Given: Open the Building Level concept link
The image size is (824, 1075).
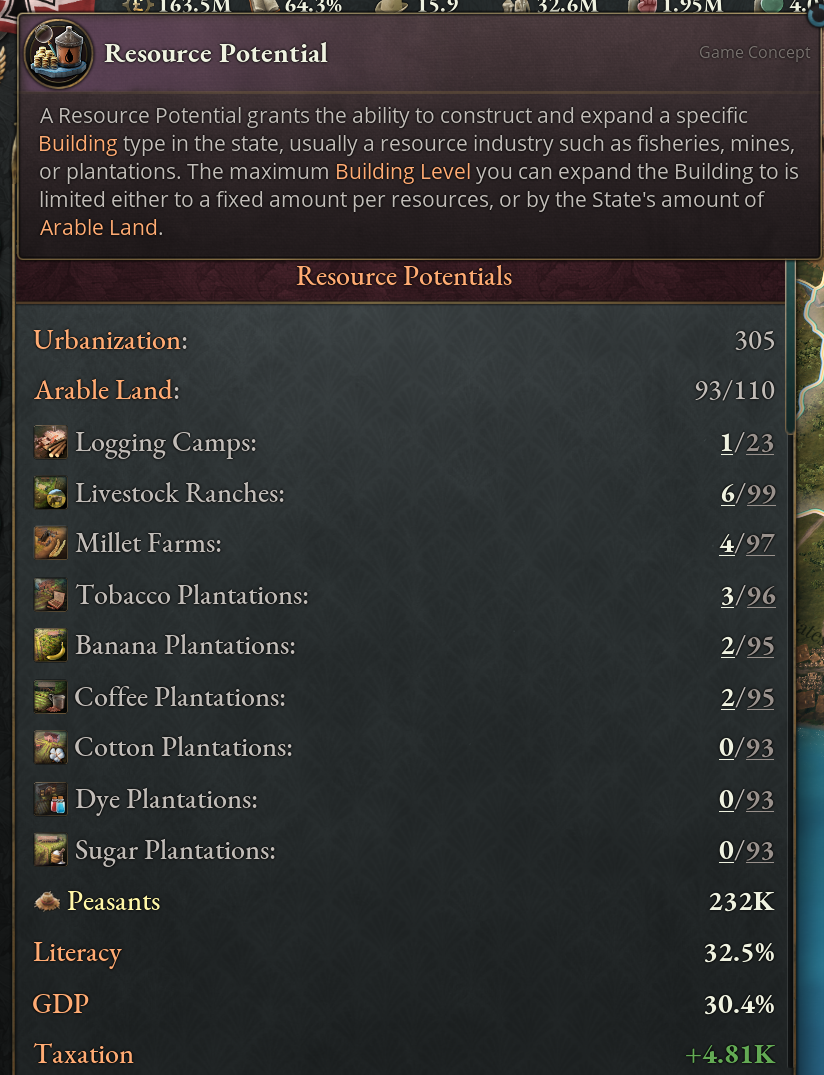Looking at the screenshot, I should pos(402,172).
